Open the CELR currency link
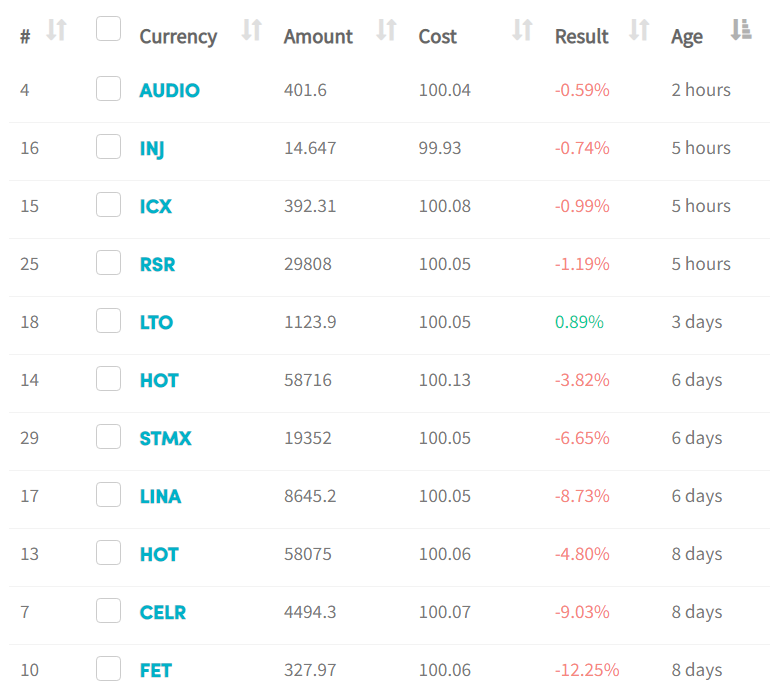The image size is (770, 695). (163, 612)
